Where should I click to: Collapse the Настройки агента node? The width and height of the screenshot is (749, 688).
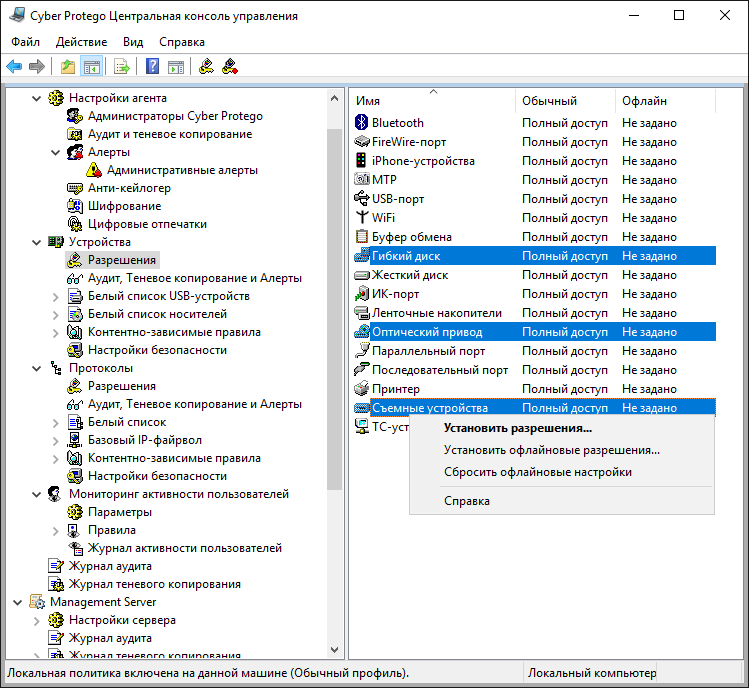coord(36,98)
